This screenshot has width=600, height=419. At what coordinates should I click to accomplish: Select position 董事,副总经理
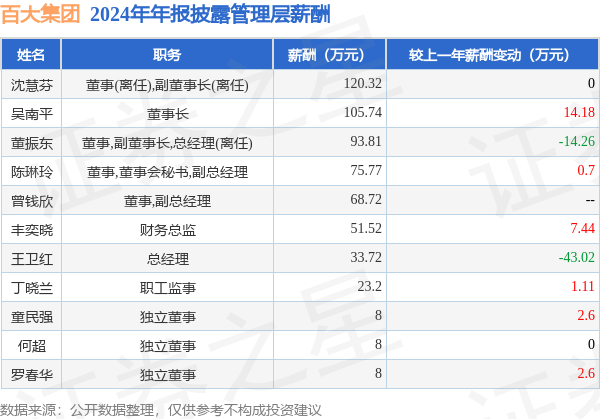point(167,201)
